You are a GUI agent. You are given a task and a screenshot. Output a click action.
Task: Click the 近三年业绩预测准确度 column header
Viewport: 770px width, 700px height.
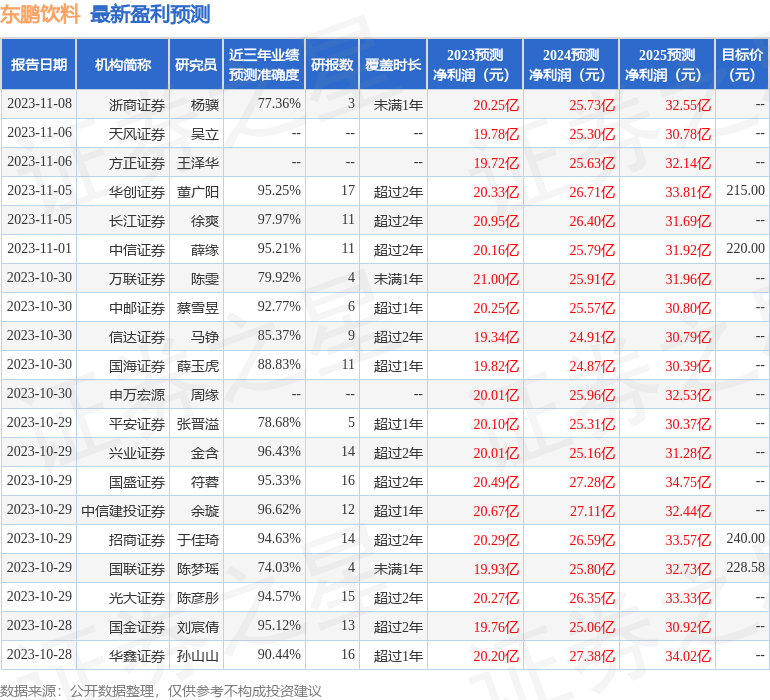pos(264,64)
